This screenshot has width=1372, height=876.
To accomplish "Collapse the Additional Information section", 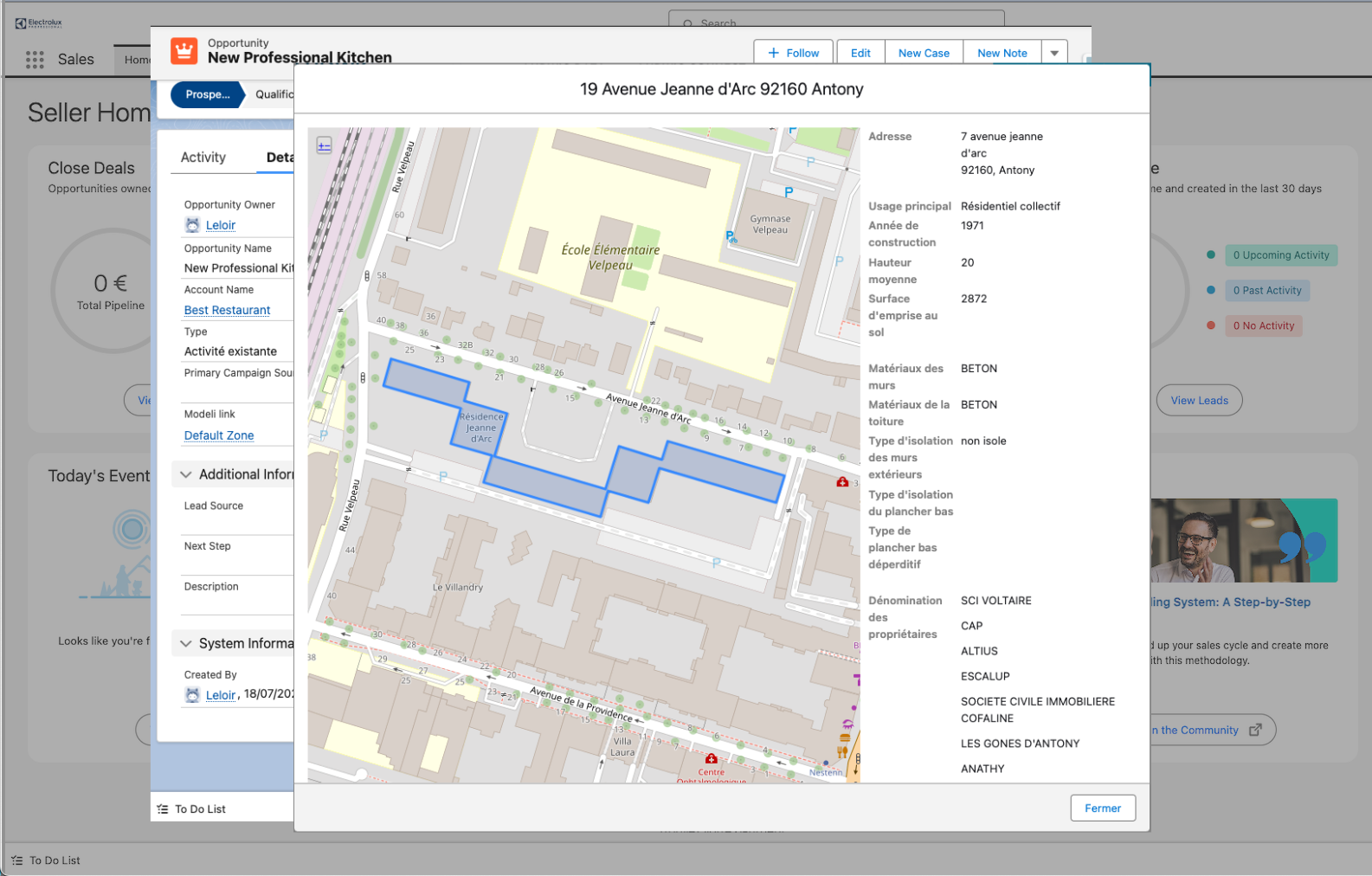I will point(186,474).
